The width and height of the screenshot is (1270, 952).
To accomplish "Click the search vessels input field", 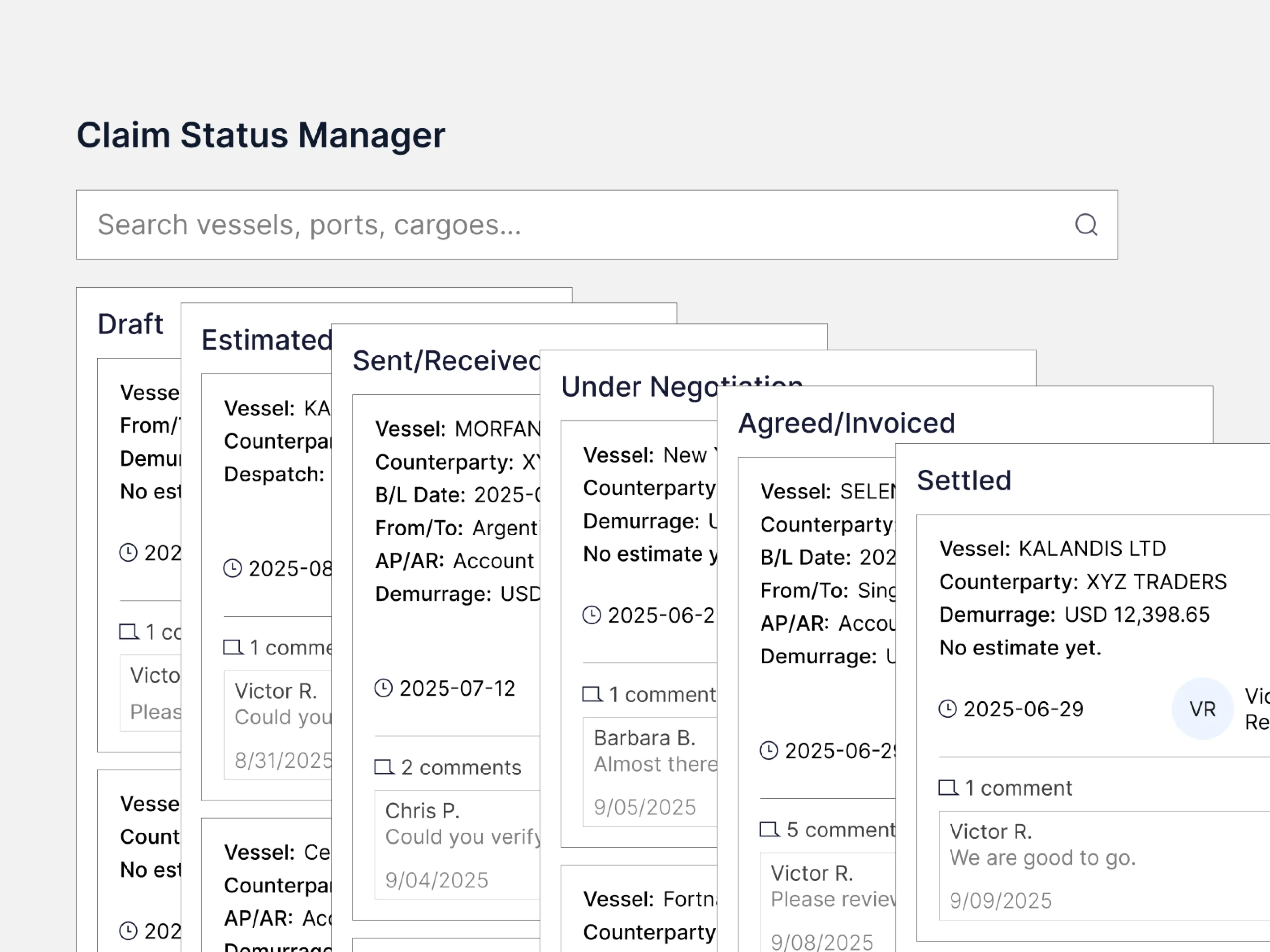I will point(574,225).
